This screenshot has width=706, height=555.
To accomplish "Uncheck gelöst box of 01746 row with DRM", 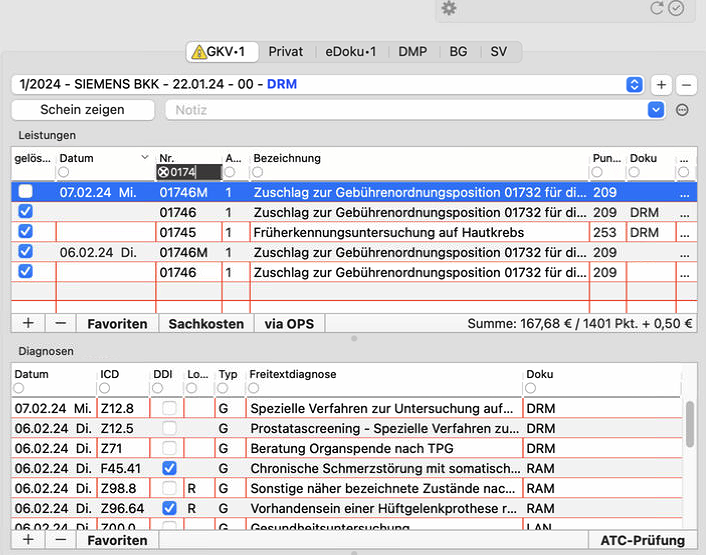I will coord(25,211).
